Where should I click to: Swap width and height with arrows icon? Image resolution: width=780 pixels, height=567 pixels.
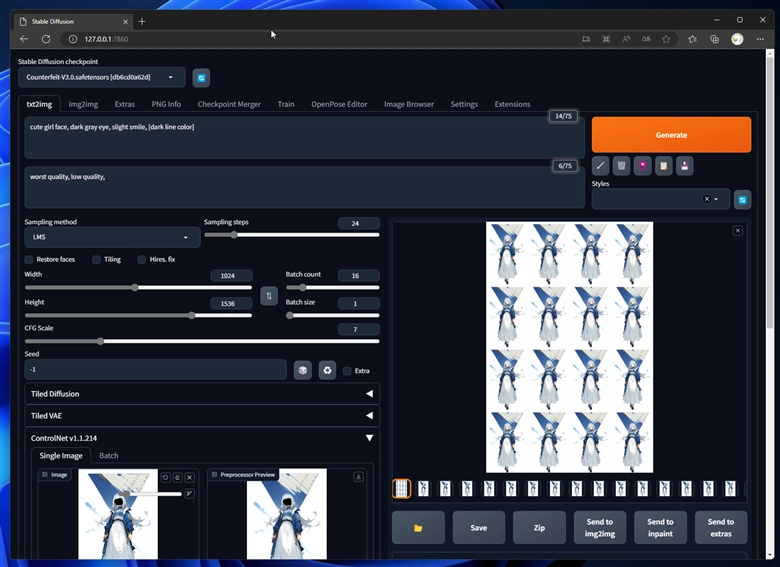pyautogui.click(x=268, y=296)
